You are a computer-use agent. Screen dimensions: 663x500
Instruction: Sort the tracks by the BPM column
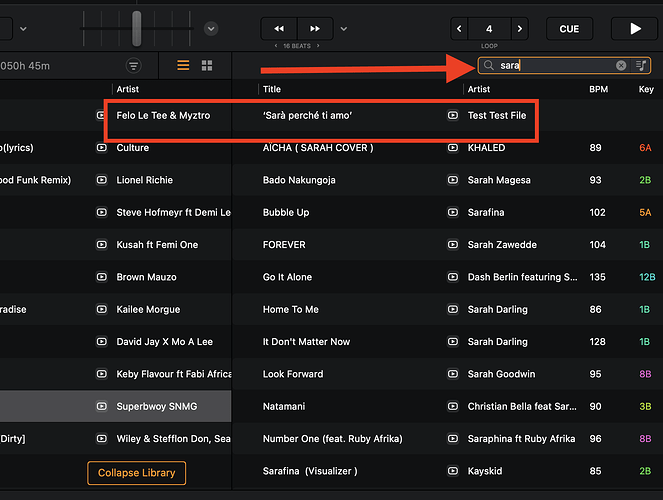598,89
